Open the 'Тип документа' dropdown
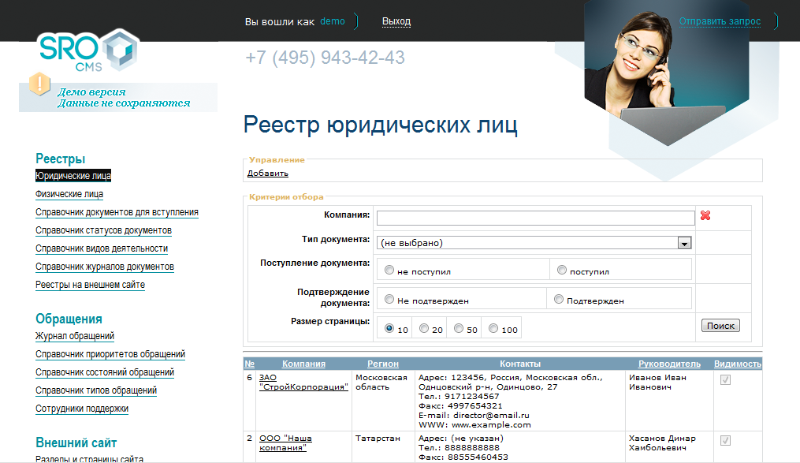Screen dimensions: 800x463 coord(684,243)
